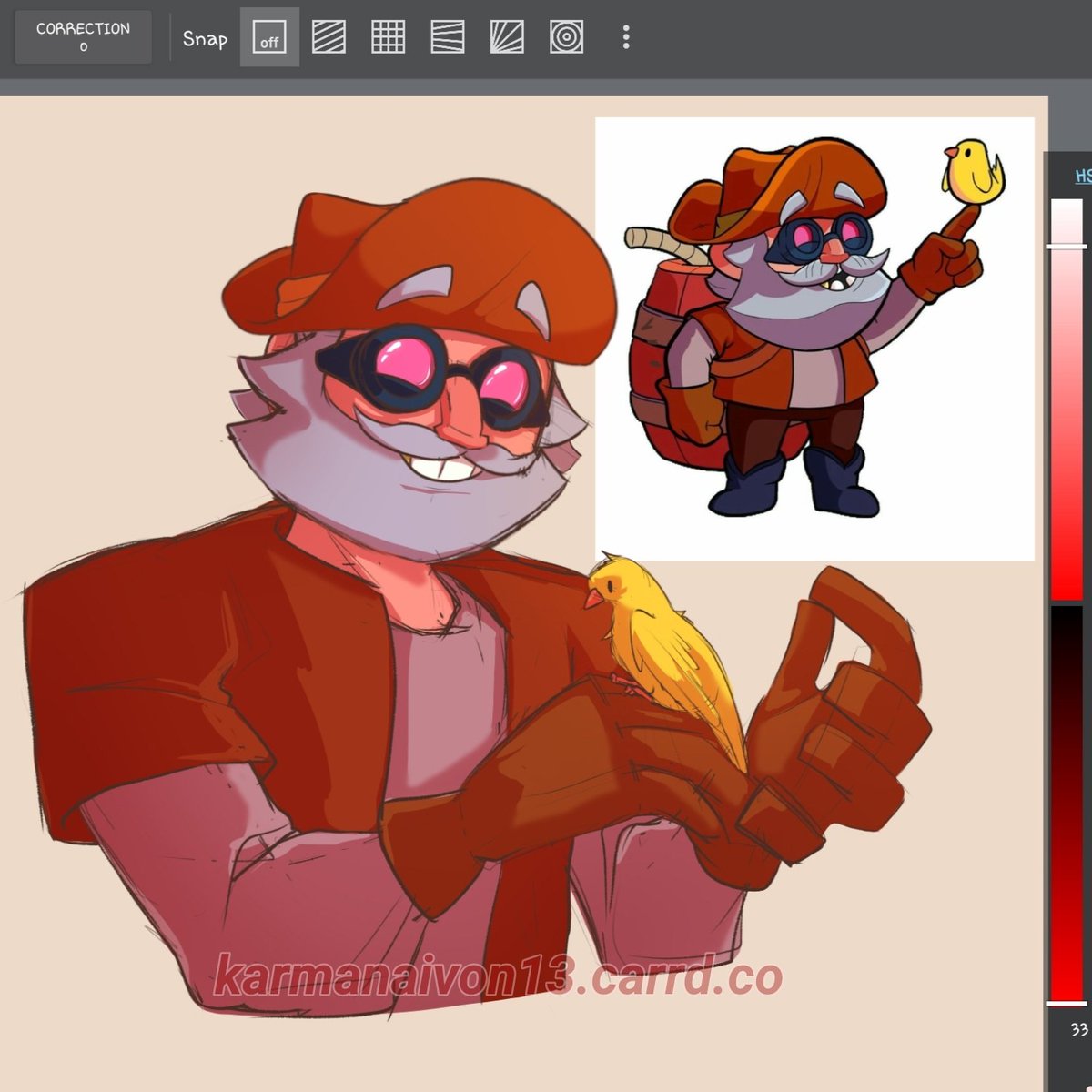The width and height of the screenshot is (1092, 1092).
Task: Select the concentric circle snap tool
Action: pyautogui.click(x=566, y=37)
